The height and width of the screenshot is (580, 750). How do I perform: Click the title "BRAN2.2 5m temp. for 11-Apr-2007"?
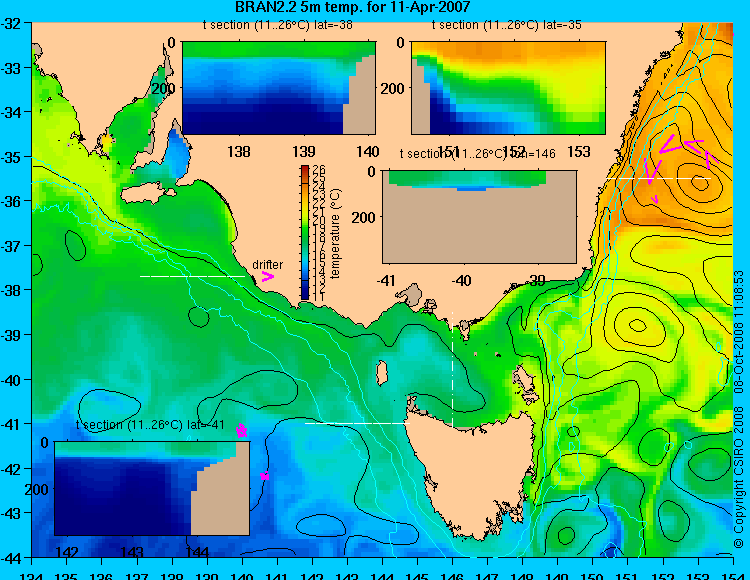pos(353,7)
